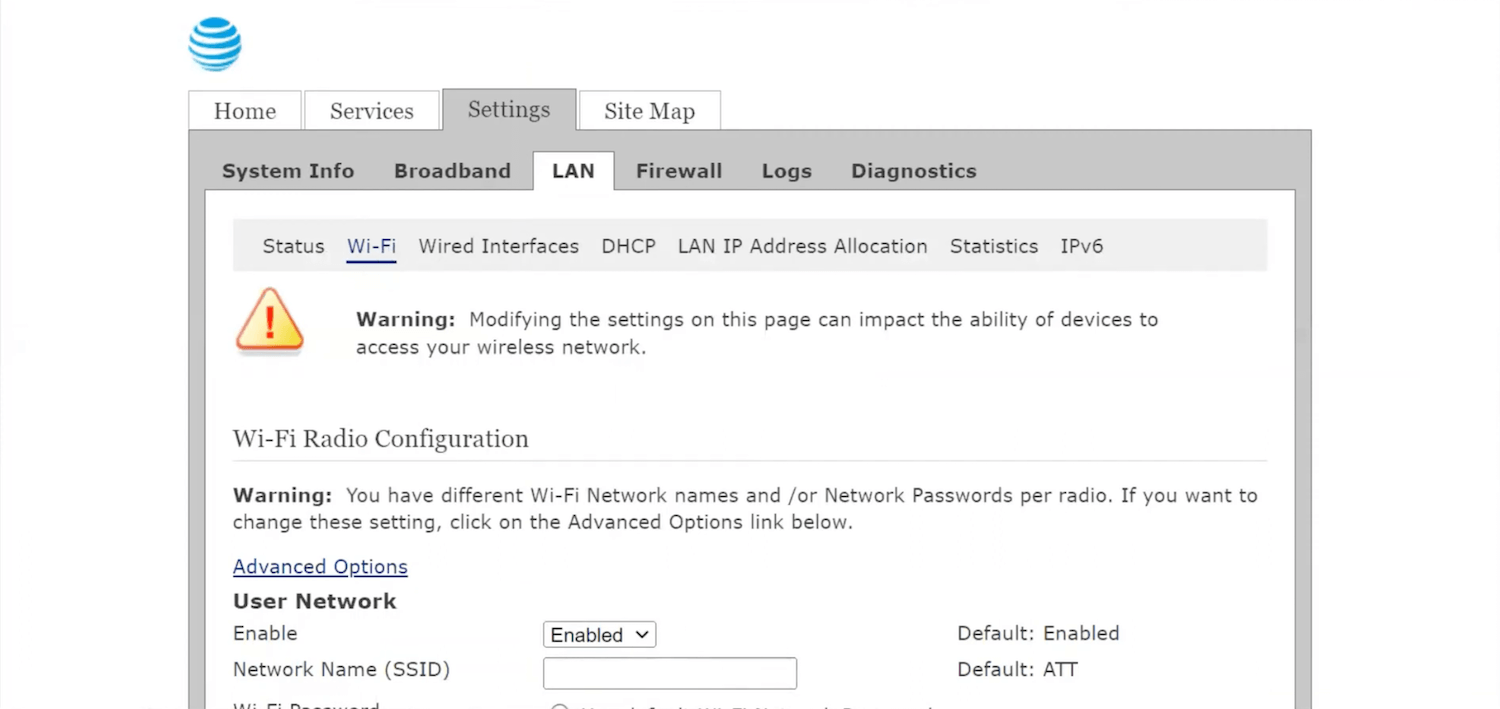Expand the User Network Enable dropdown
This screenshot has width=1500, height=709.
(599, 635)
